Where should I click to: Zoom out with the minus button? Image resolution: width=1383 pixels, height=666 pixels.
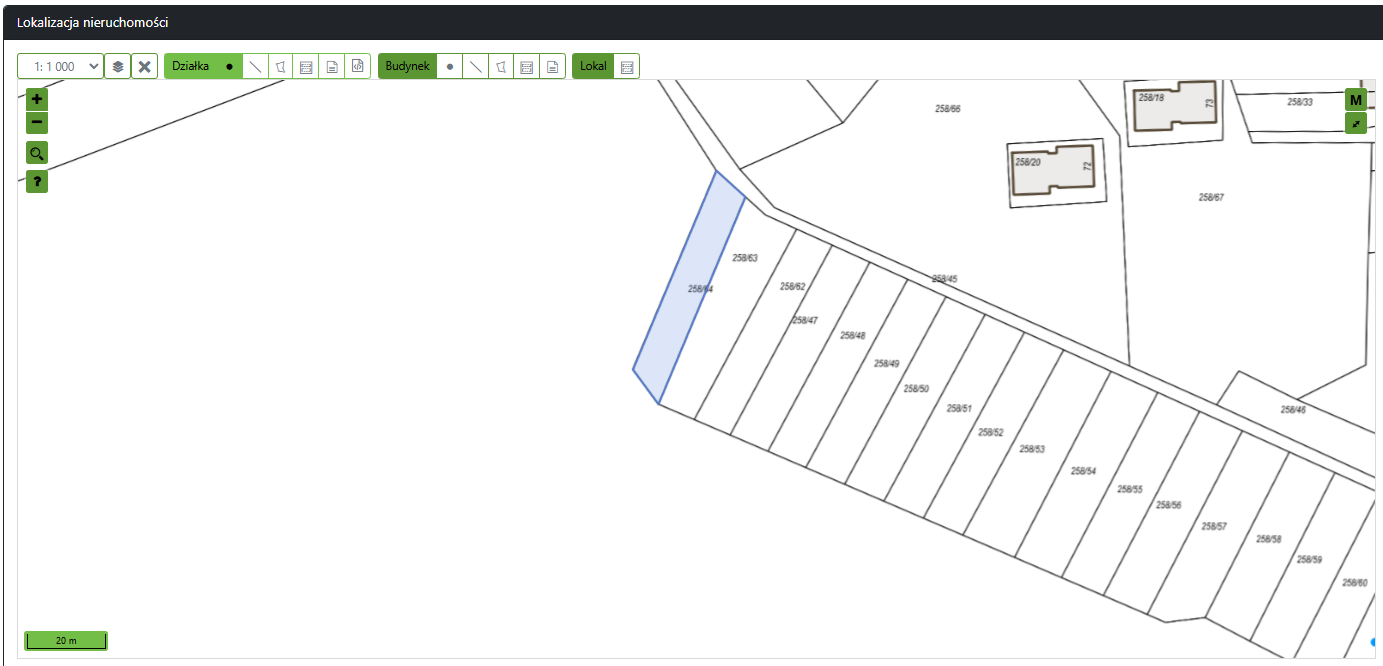37,122
